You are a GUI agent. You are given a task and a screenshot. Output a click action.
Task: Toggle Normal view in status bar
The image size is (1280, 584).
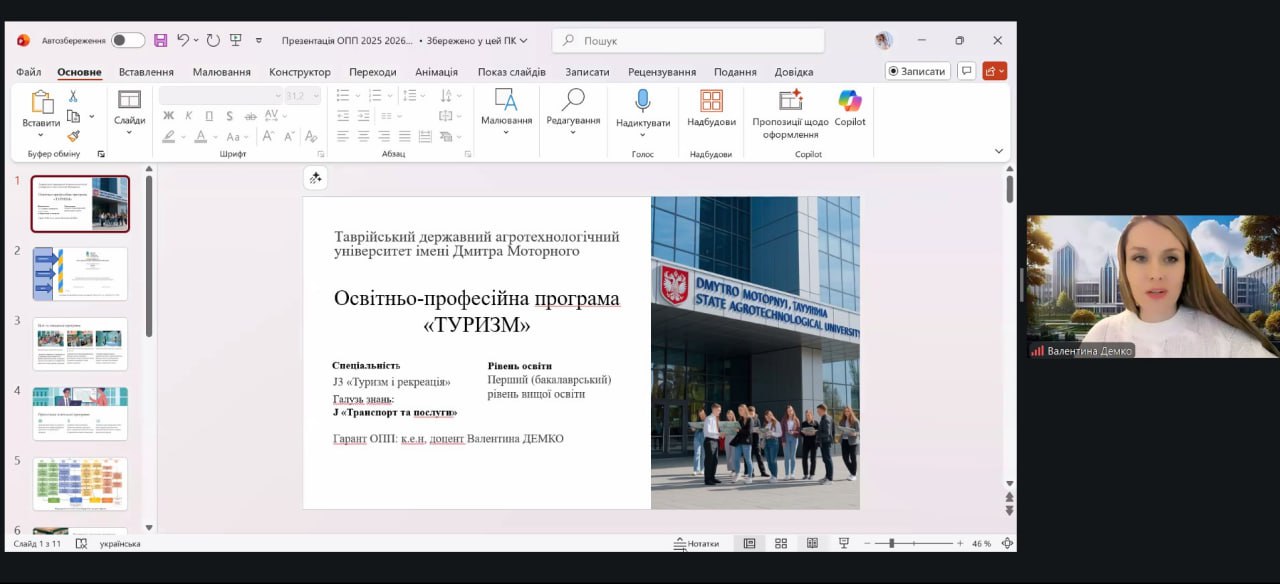tap(749, 543)
